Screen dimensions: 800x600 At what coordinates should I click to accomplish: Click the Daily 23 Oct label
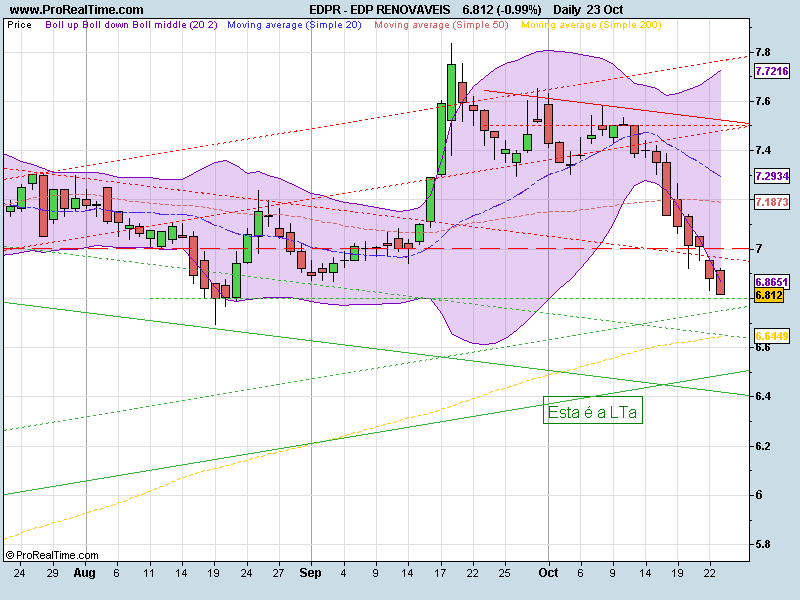point(588,10)
